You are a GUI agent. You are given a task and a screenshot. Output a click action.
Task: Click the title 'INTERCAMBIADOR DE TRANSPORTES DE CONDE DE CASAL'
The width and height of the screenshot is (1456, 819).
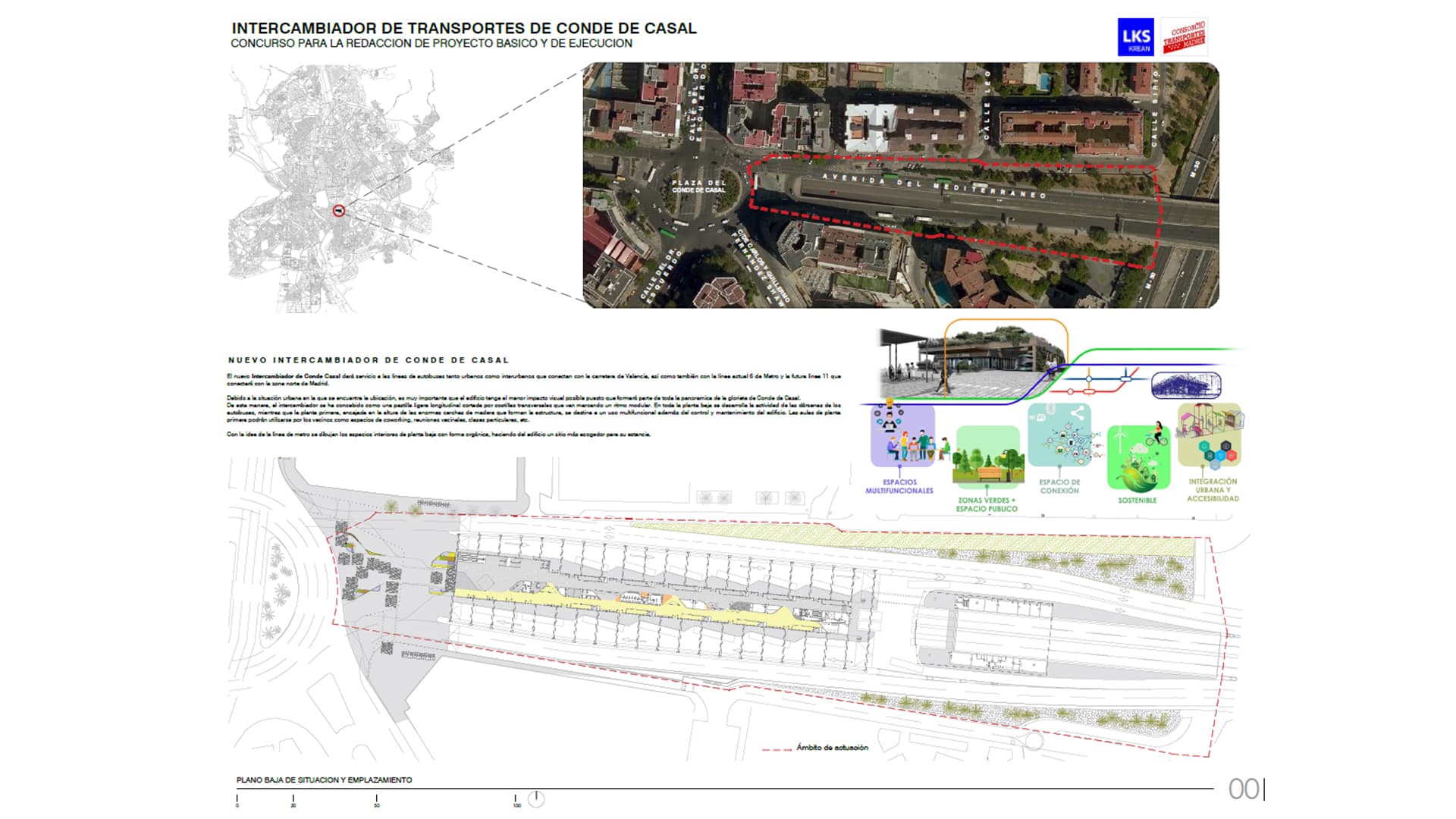(x=464, y=28)
